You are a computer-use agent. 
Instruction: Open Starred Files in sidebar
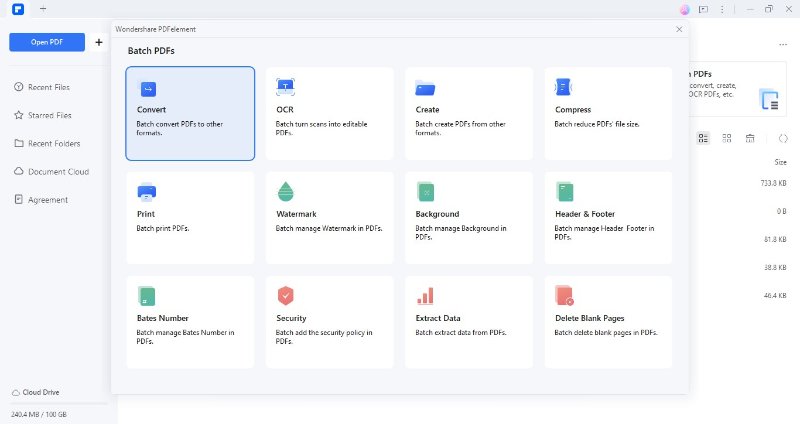[x=49, y=115]
